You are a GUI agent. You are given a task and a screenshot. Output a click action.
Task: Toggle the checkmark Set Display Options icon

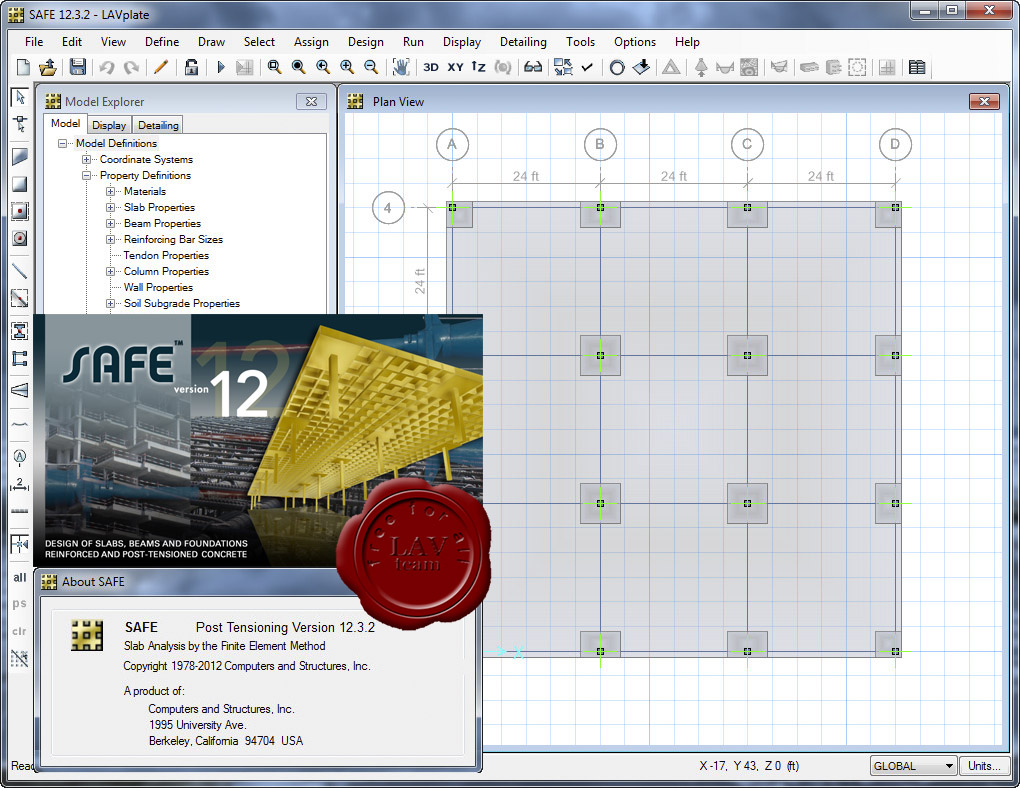[587, 67]
